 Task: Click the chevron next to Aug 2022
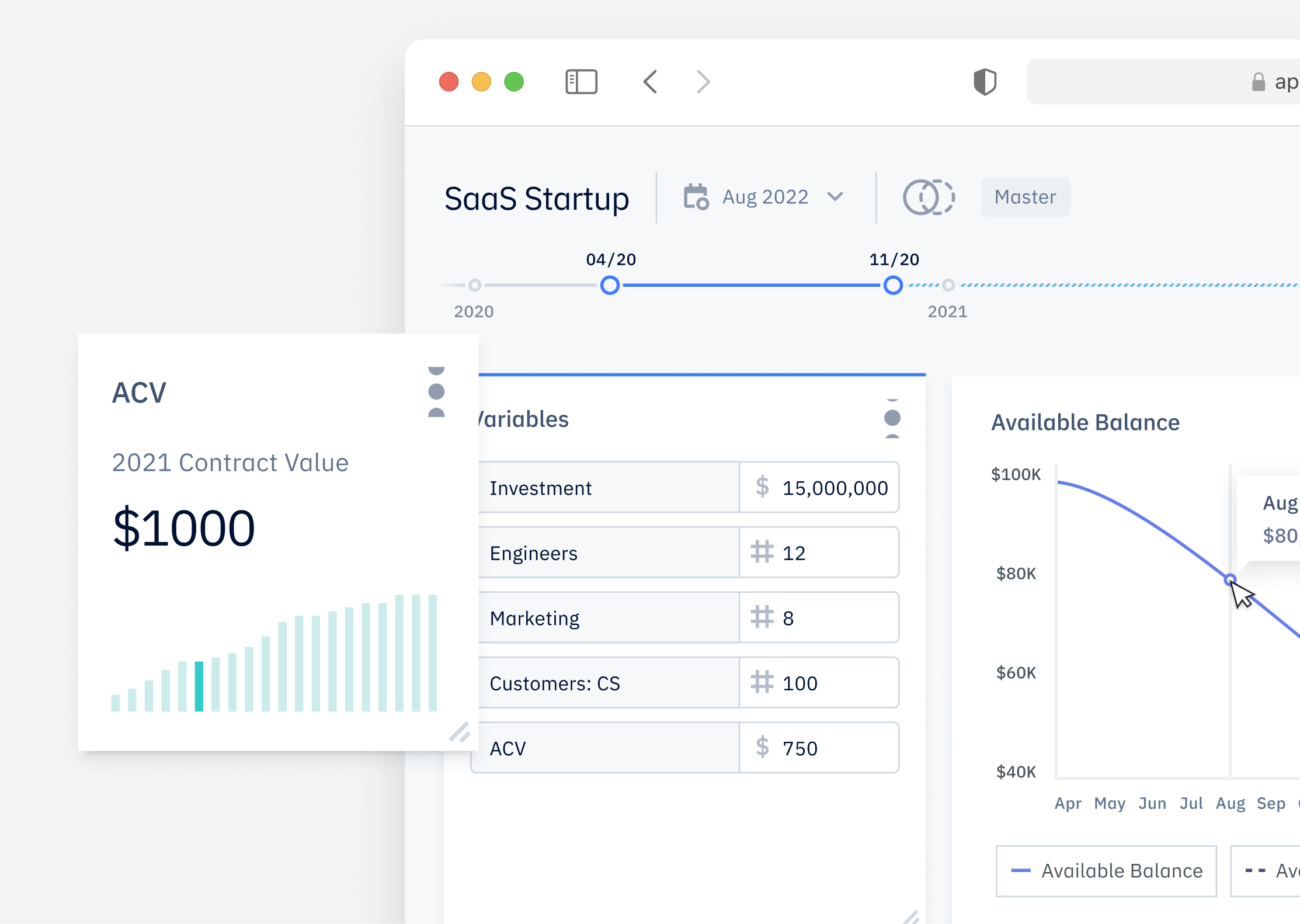tap(836, 197)
